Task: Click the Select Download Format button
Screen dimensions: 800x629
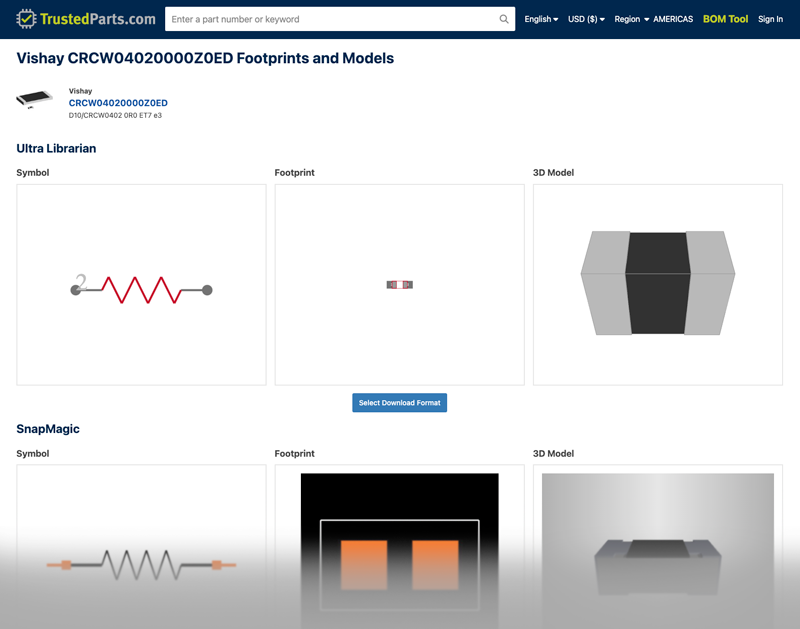Action: (x=399, y=402)
